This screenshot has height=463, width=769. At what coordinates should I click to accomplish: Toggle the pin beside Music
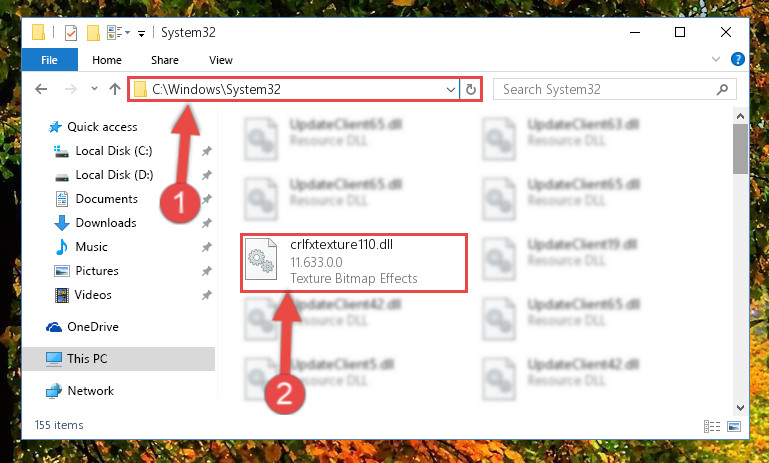[207, 247]
